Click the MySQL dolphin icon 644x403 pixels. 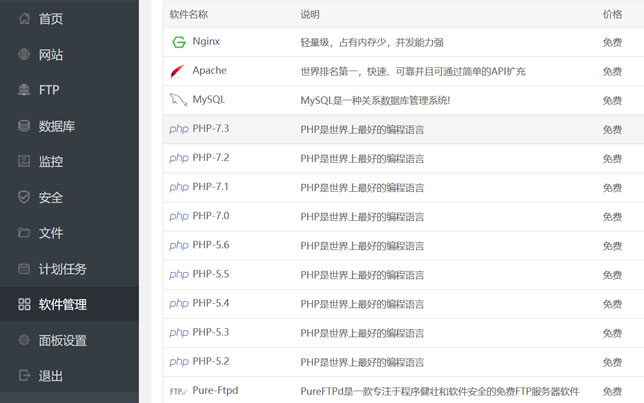(179, 100)
